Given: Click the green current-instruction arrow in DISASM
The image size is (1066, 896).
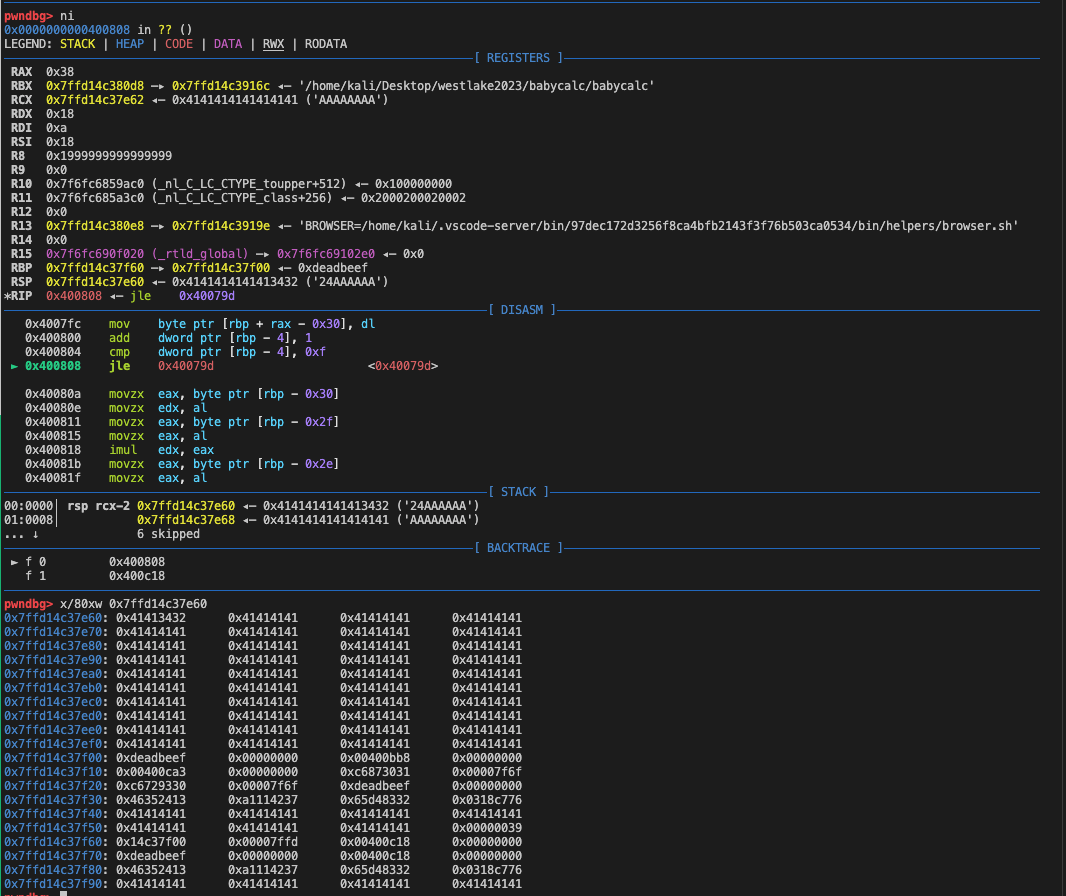Looking at the screenshot, I should pos(14,366).
